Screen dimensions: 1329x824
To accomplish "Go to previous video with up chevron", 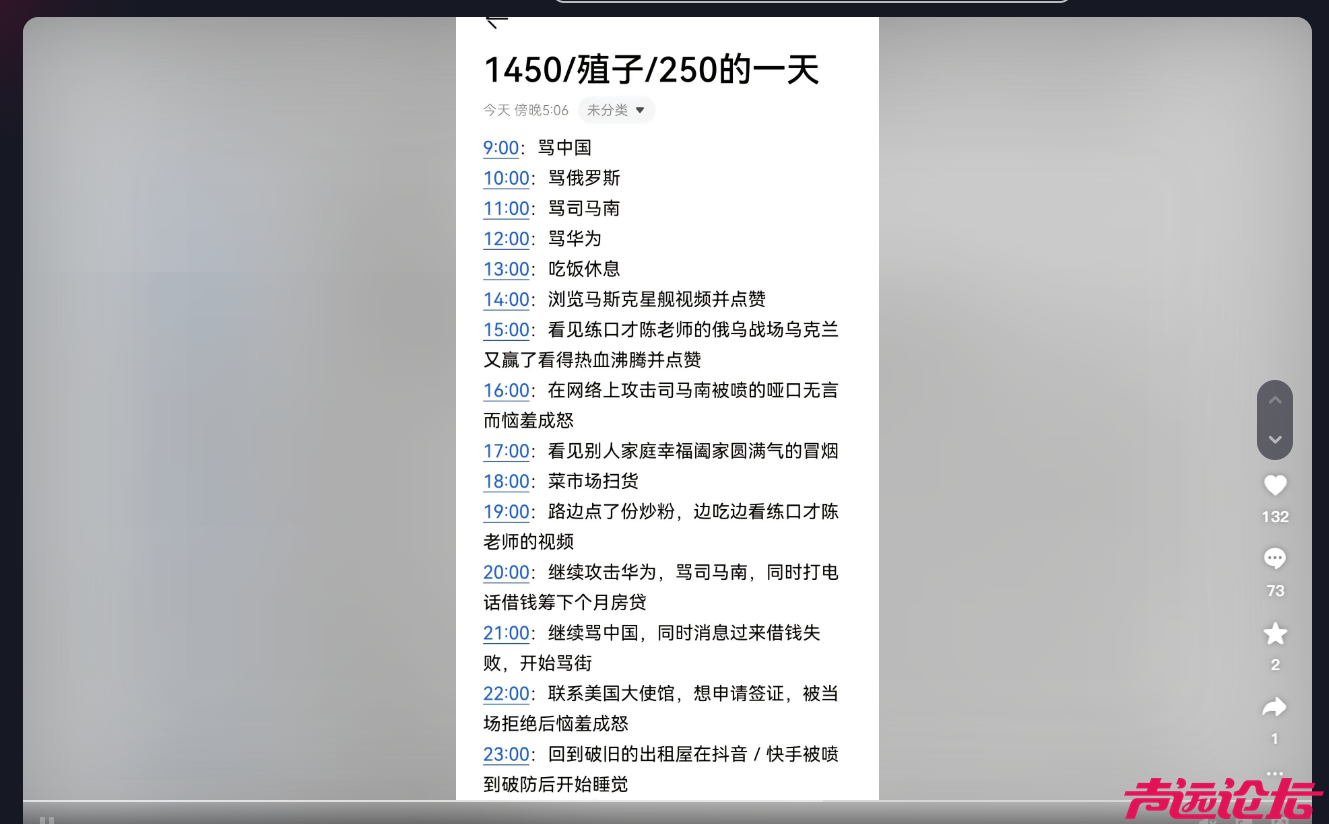I will click(x=1275, y=400).
